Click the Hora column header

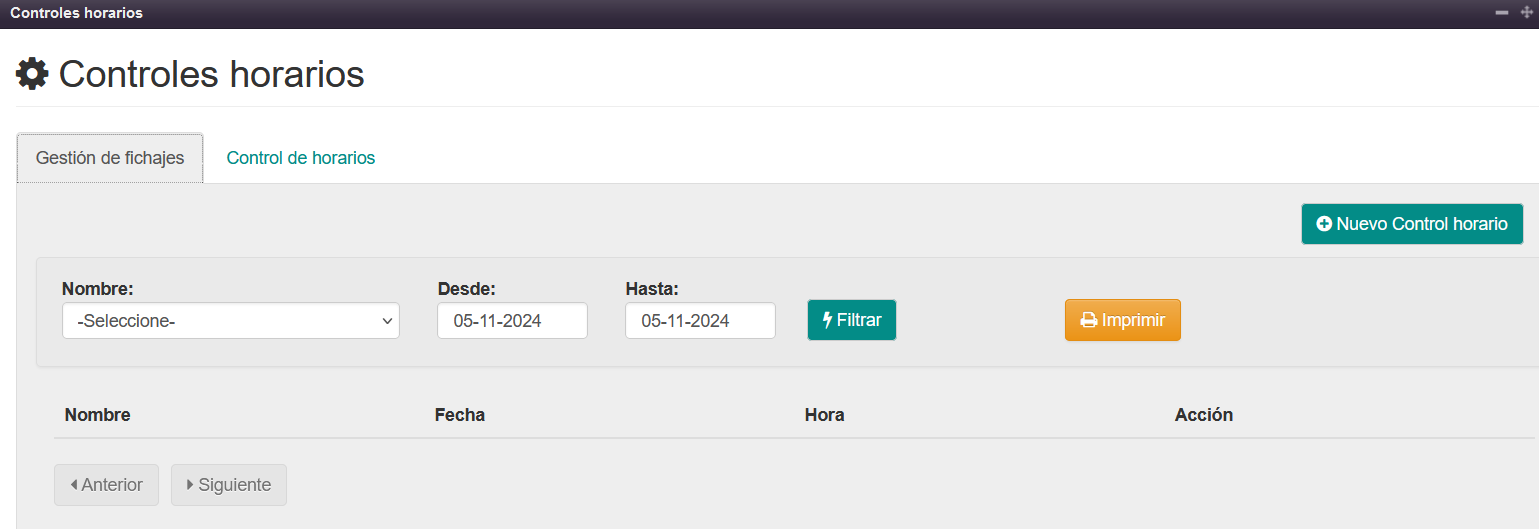click(x=824, y=415)
